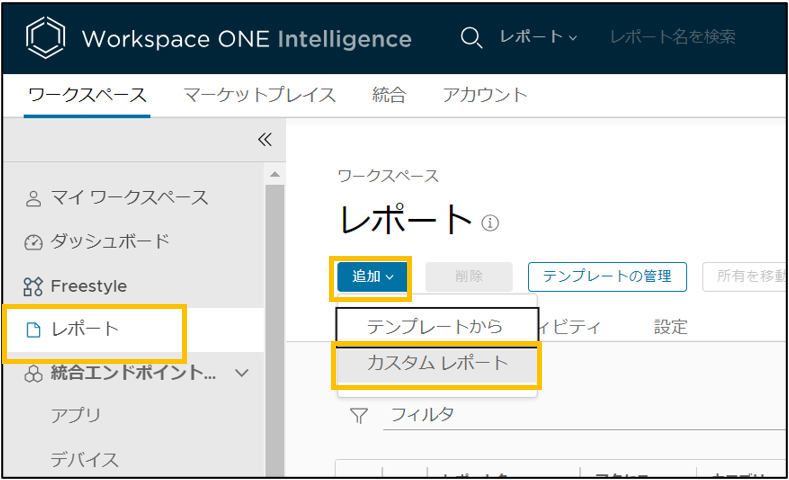Image resolution: width=789 pixels, height=480 pixels.
Task: Open the アカウント tab
Action: click(485, 95)
